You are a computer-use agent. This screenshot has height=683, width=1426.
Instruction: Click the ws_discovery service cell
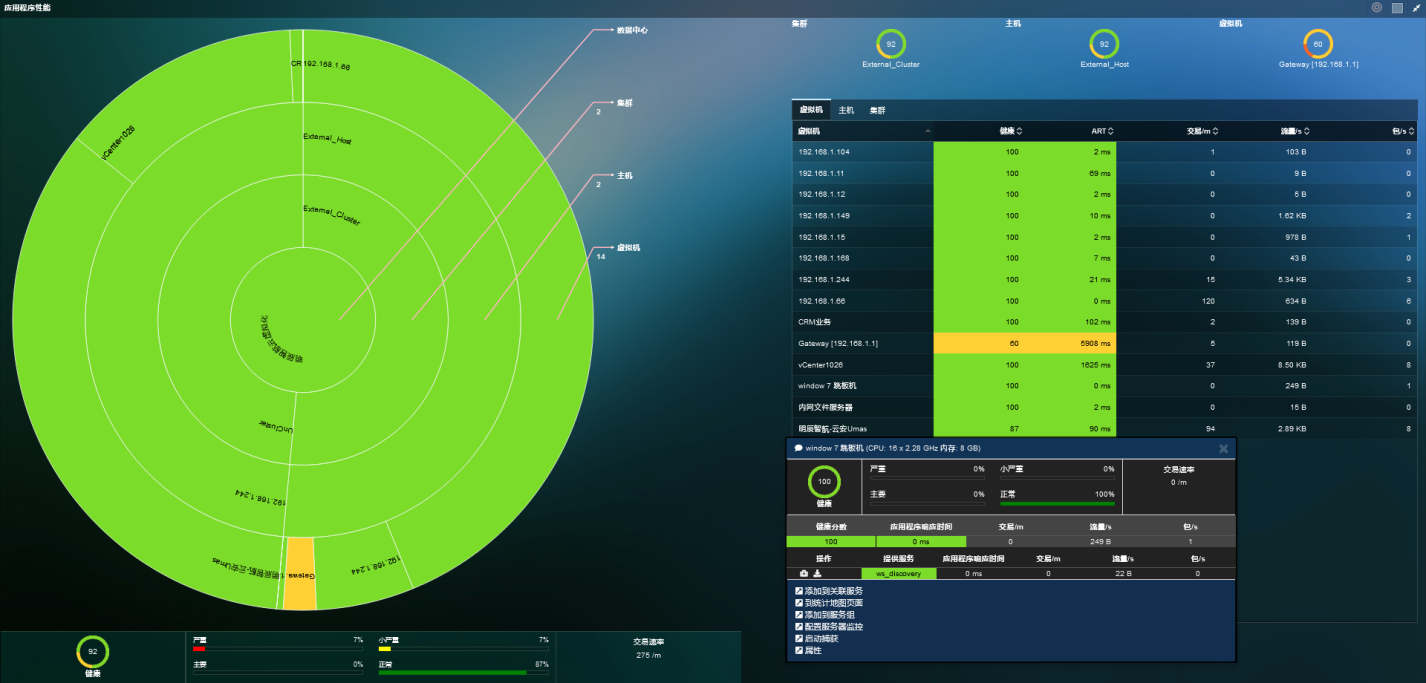[898, 574]
